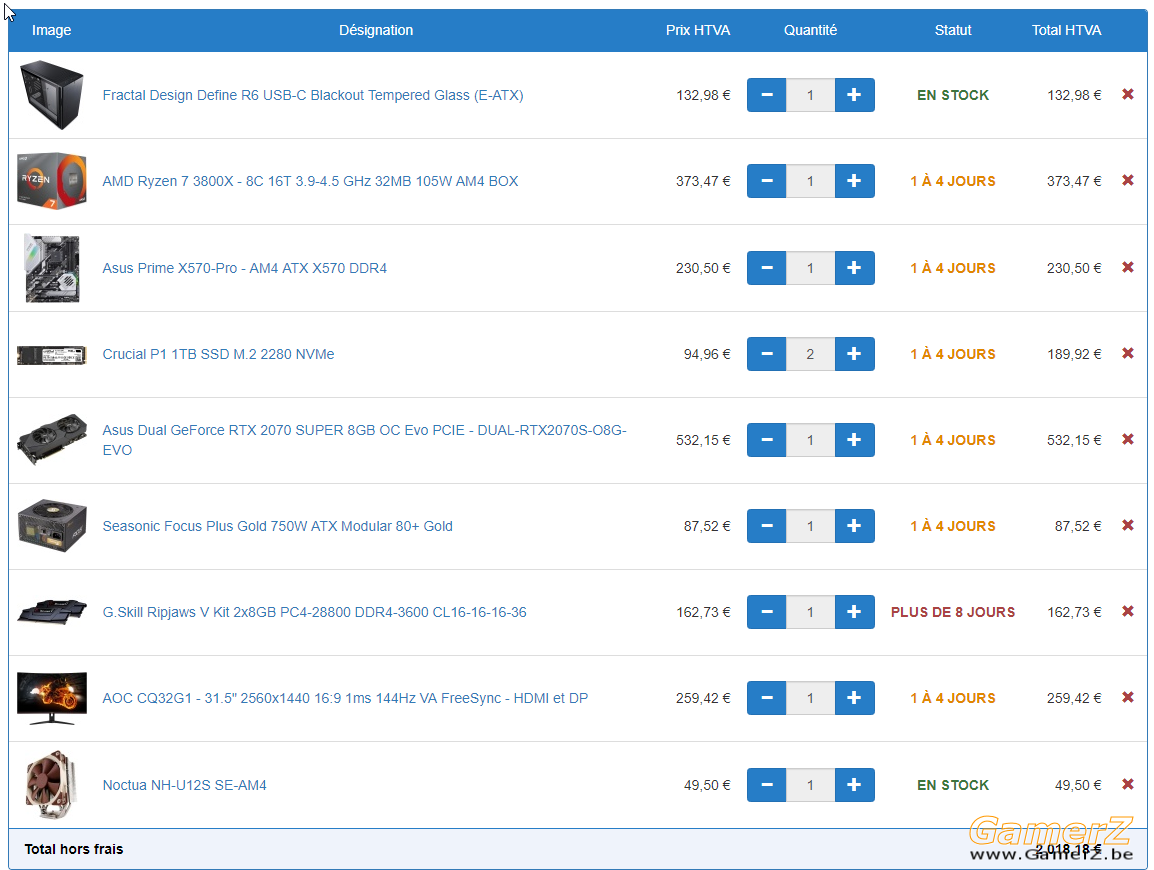Click the Ryzen 7 box thumbnail
This screenshot has height=870, width=1154.
pos(52,181)
